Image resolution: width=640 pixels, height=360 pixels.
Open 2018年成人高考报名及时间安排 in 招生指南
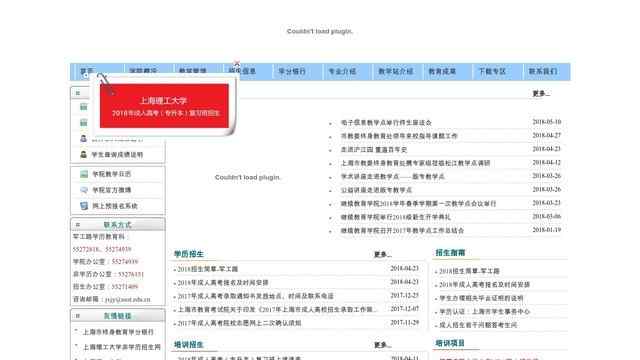coord(484,284)
